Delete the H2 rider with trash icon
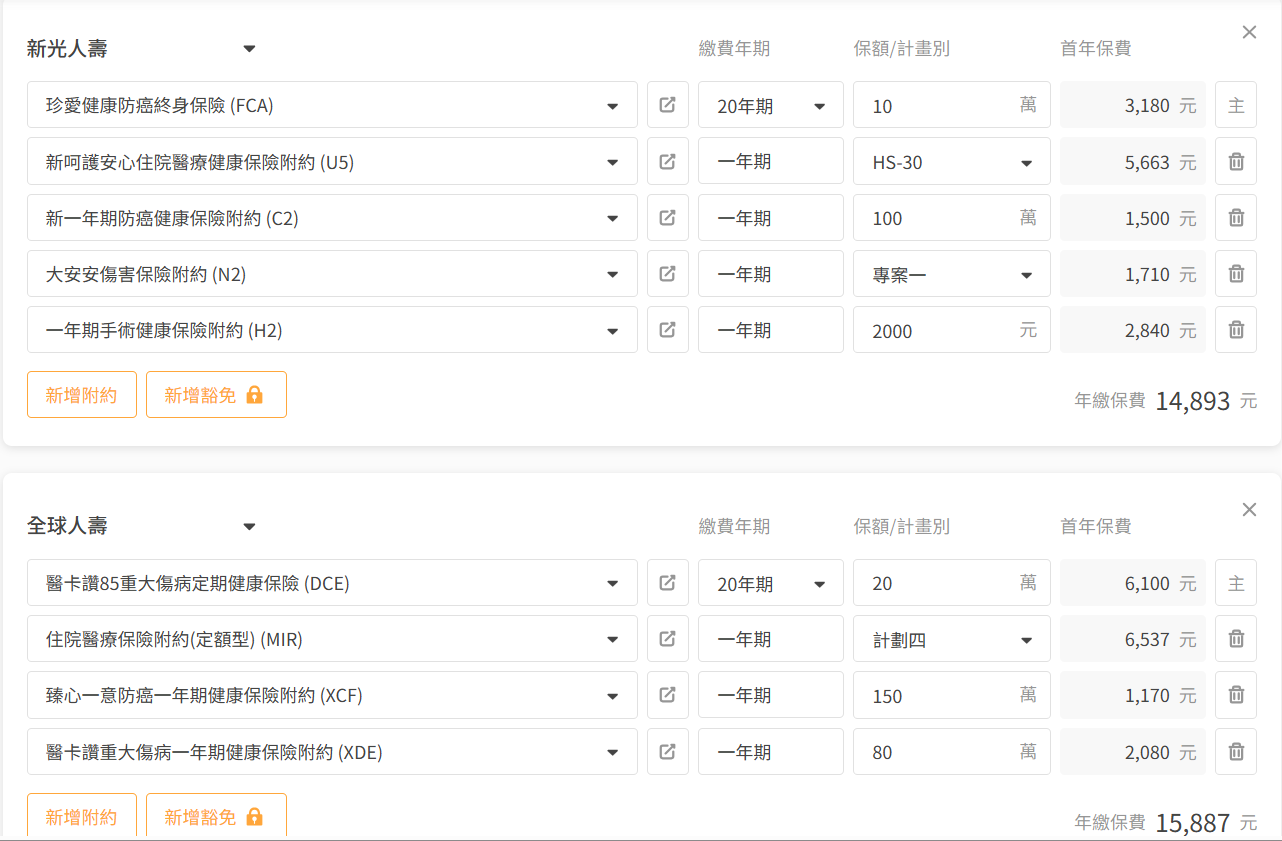The image size is (1282, 841). click(1236, 329)
